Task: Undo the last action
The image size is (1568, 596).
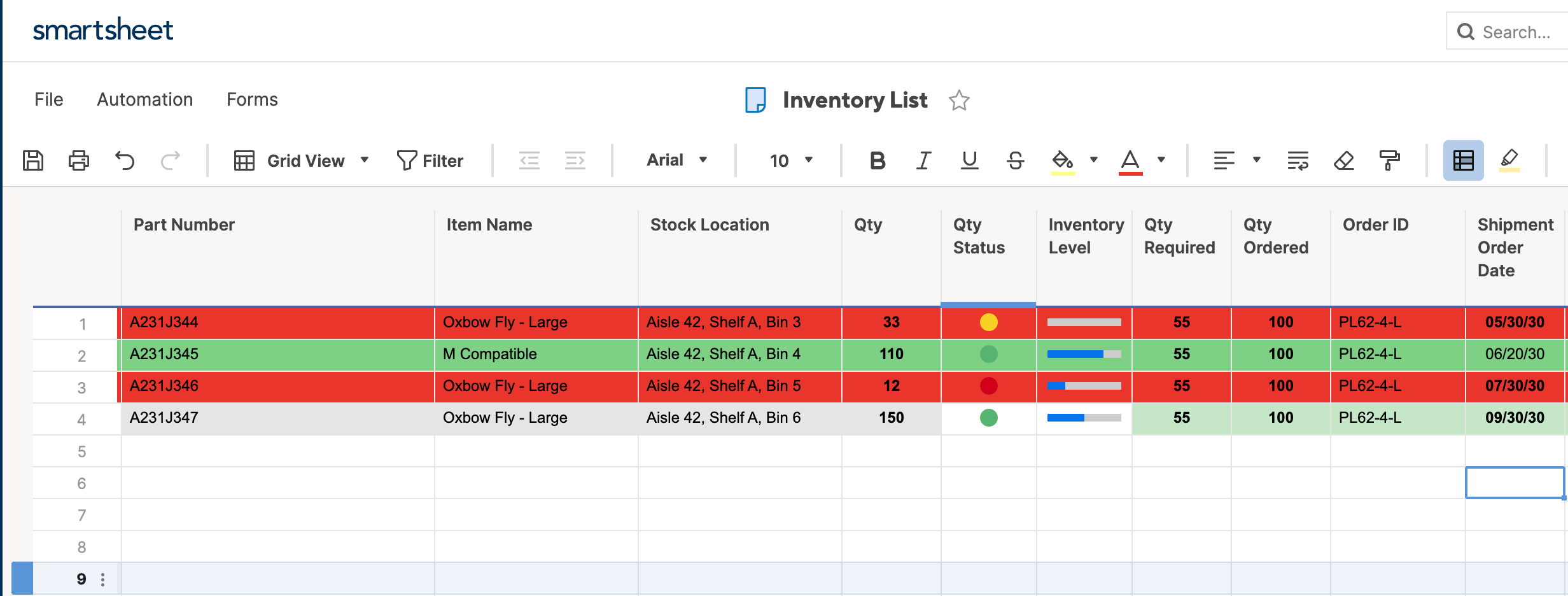Action: 125,160
